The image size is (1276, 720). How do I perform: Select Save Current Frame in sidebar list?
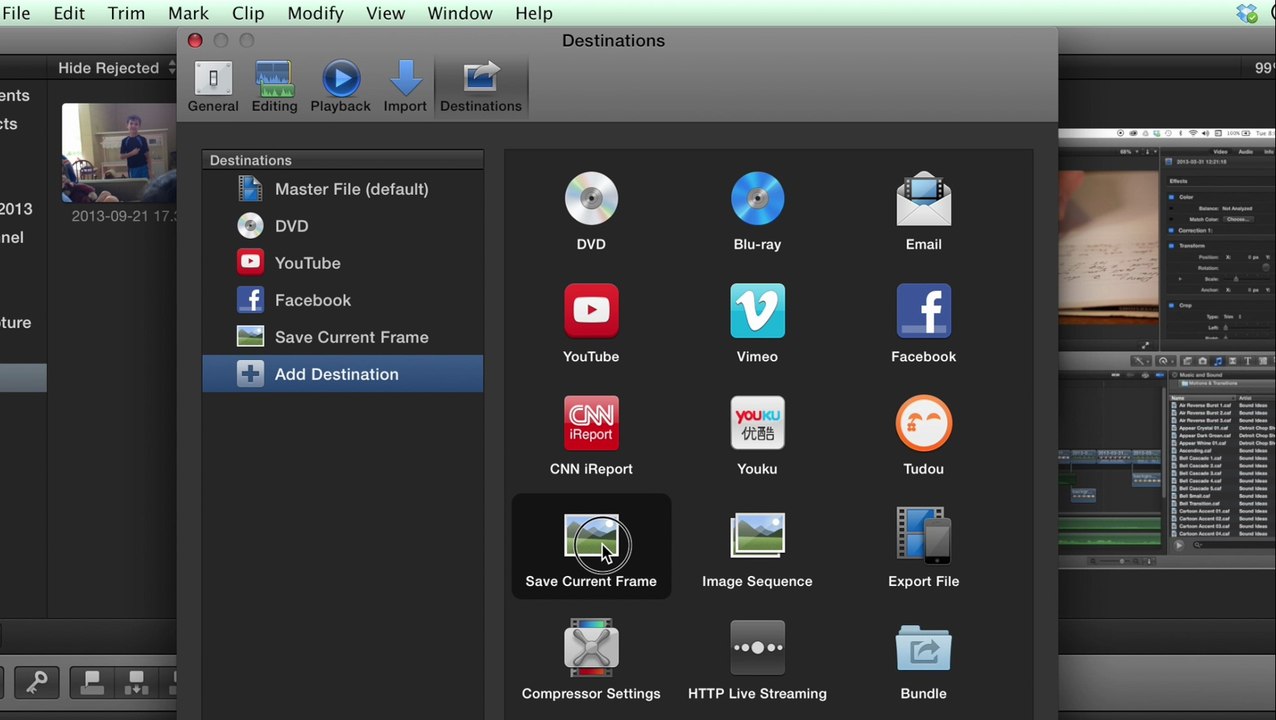pos(342,337)
